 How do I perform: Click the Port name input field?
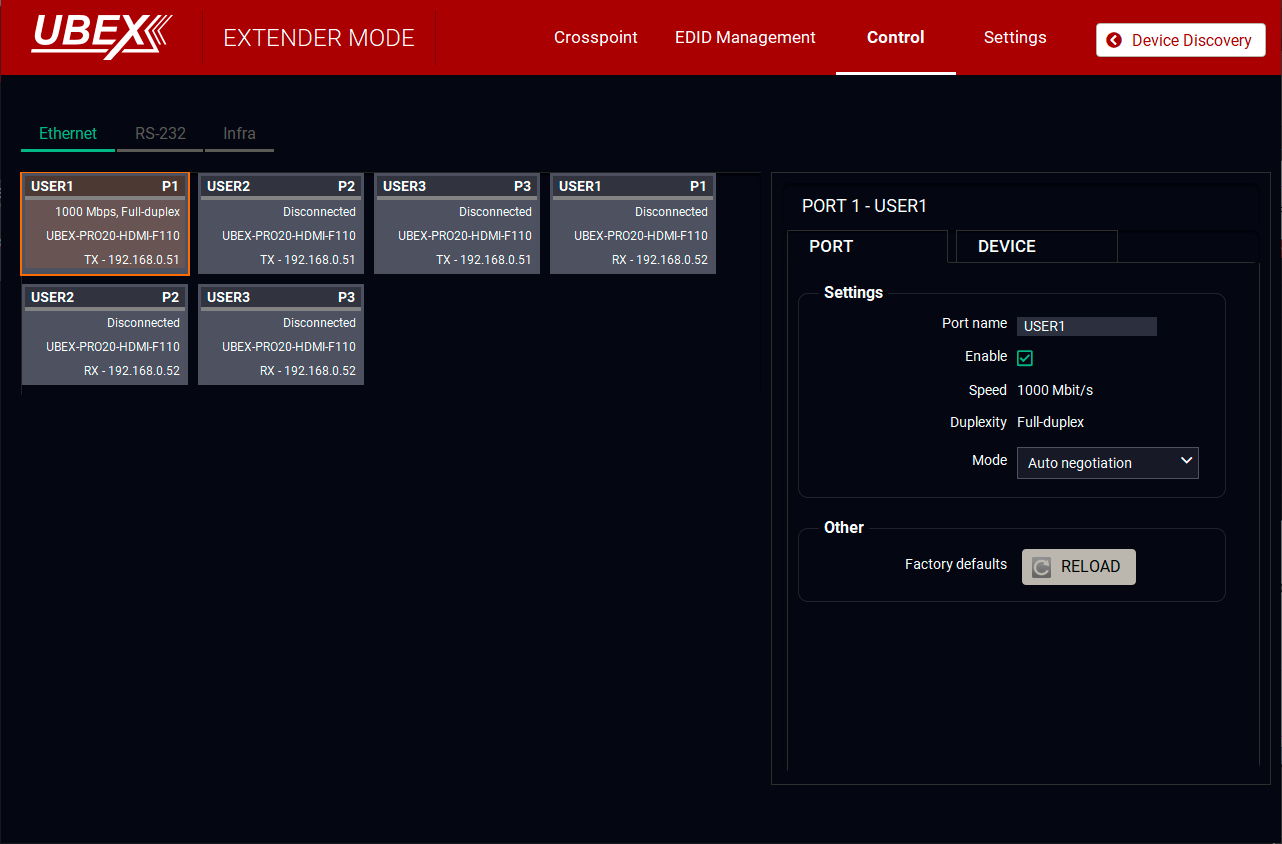click(x=1086, y=326)
